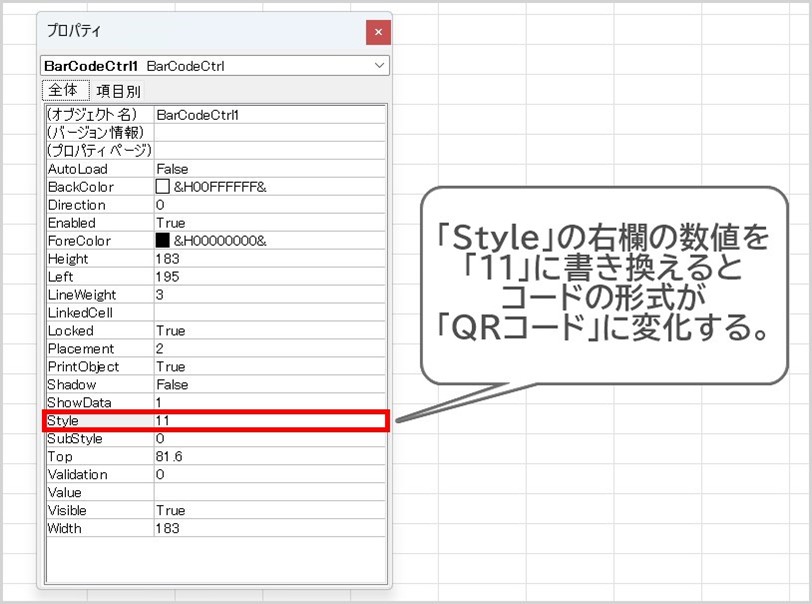Click the Validation value field
Screen dimensions: 812x604
coord(270,474)
